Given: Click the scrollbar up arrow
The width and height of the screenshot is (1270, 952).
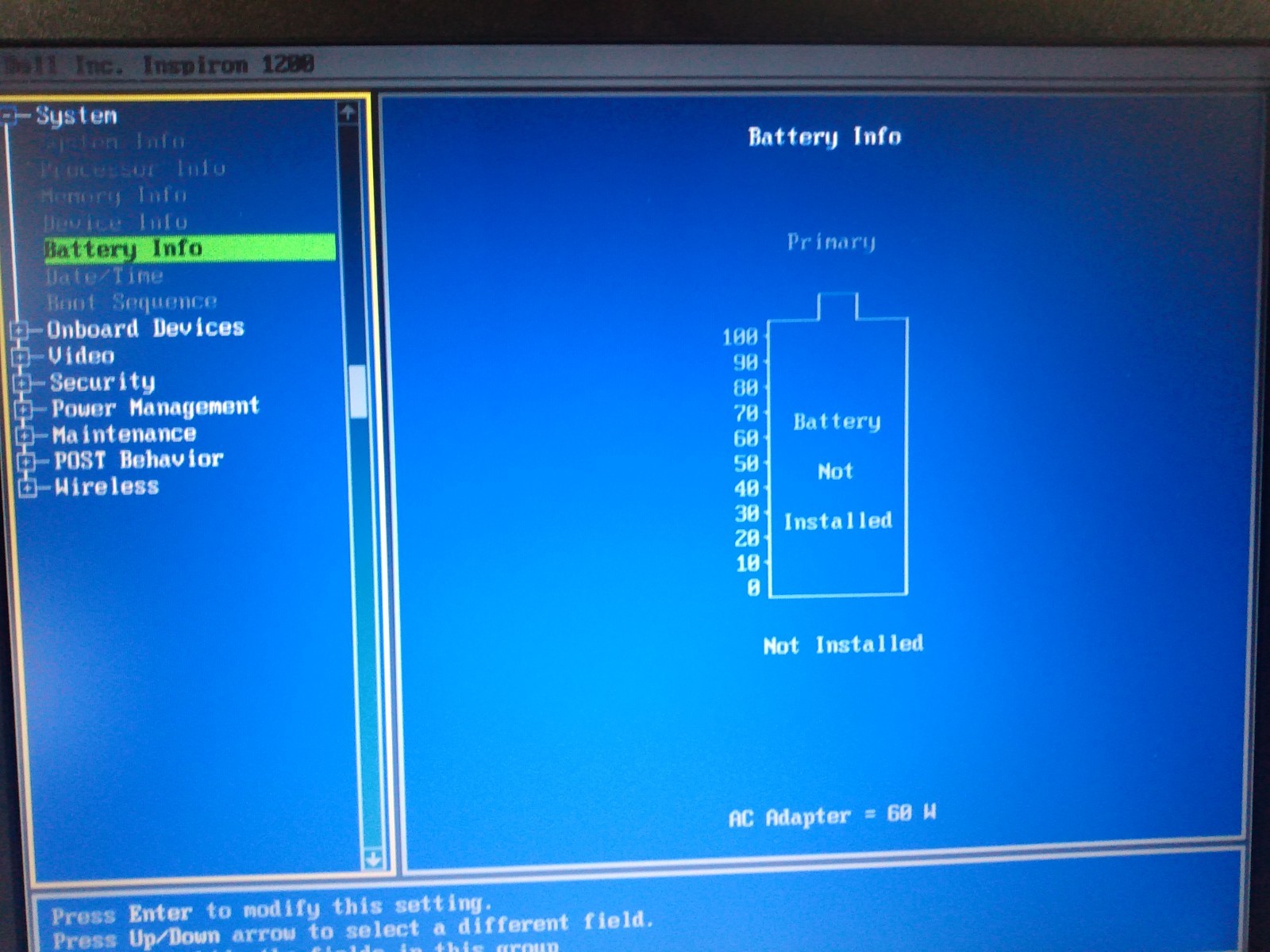Looking at the screenshot, I should [347, 113].
